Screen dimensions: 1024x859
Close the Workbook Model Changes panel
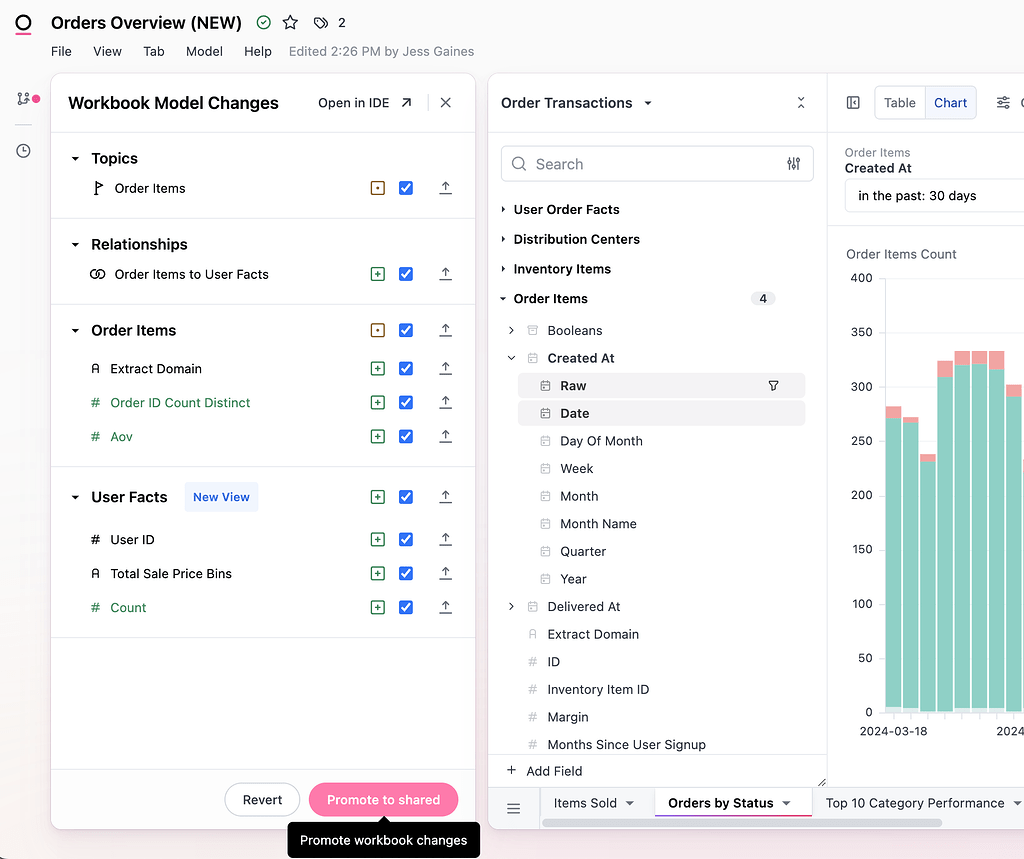point(446,103)
